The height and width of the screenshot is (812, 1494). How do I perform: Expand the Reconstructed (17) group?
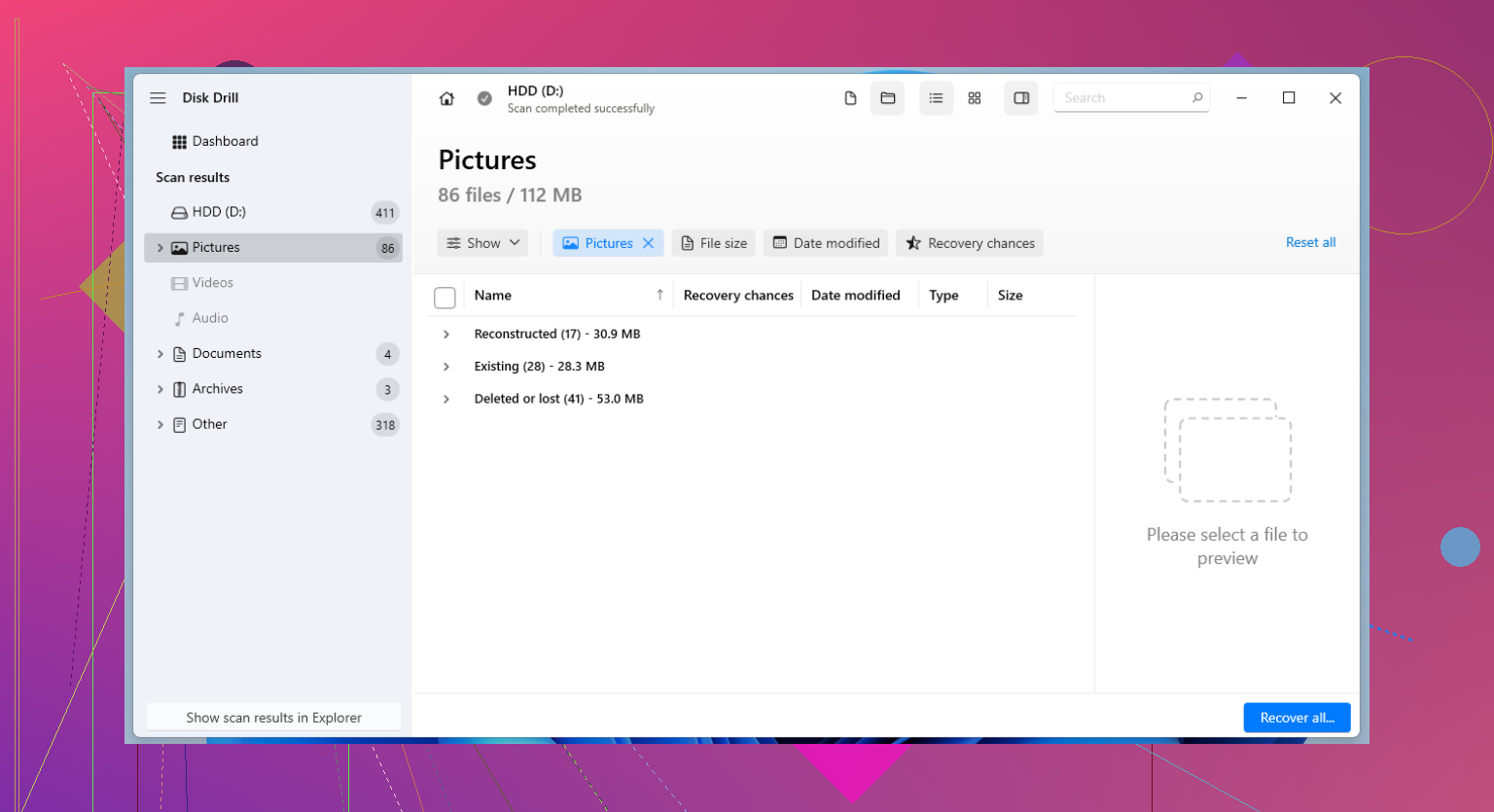[x=446, y=335]
